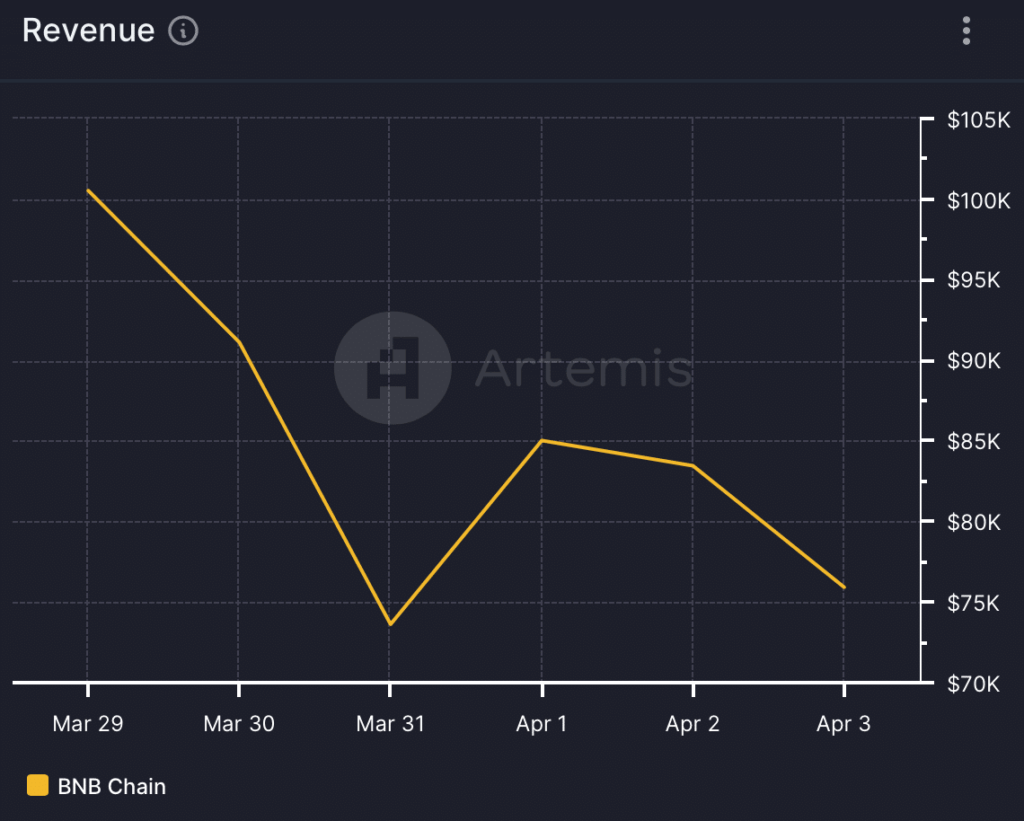Click the info icon beside Revenue
Viewport: 1024px width, 821px height.
pyautogui.click(x=184, y=31)
